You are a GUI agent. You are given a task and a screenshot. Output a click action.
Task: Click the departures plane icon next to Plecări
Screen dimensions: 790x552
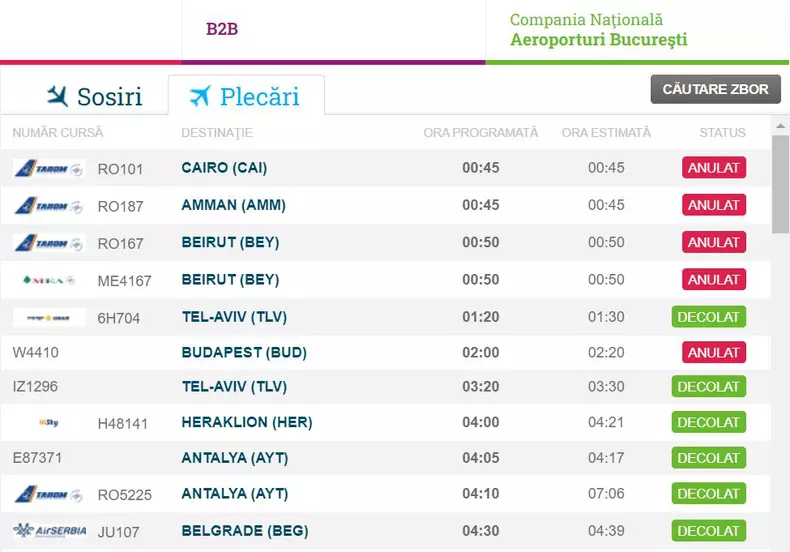click(x=200, y=96)
